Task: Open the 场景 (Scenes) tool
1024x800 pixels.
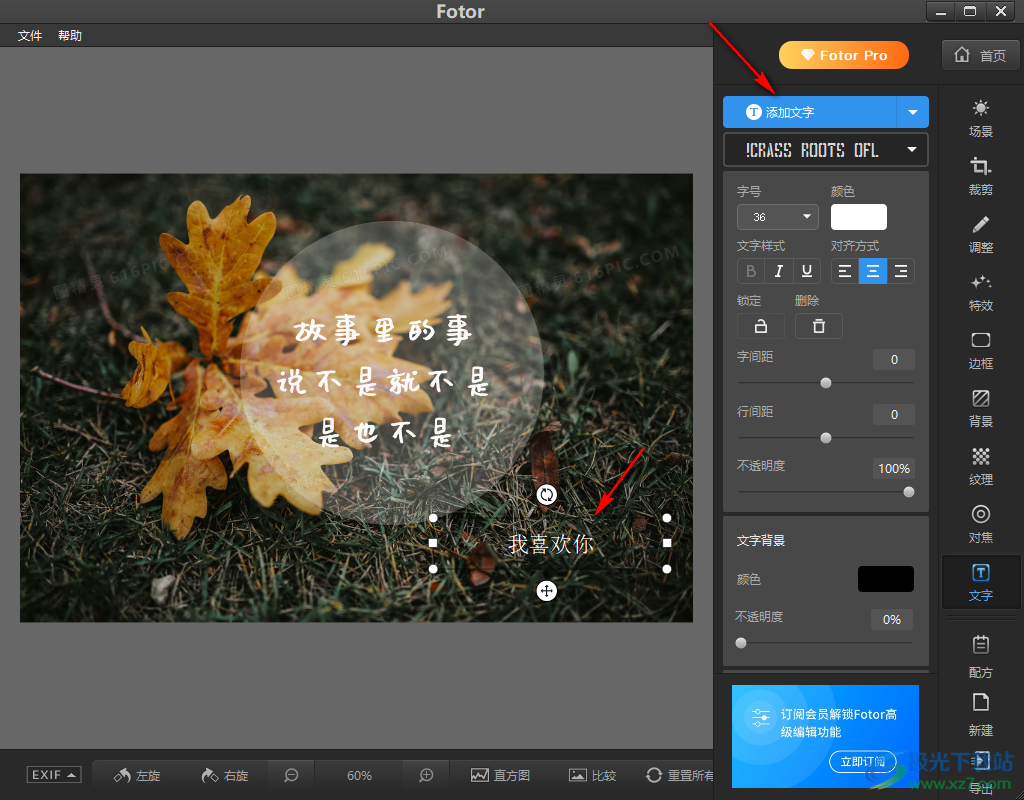Action: click(x=980, y=117)
